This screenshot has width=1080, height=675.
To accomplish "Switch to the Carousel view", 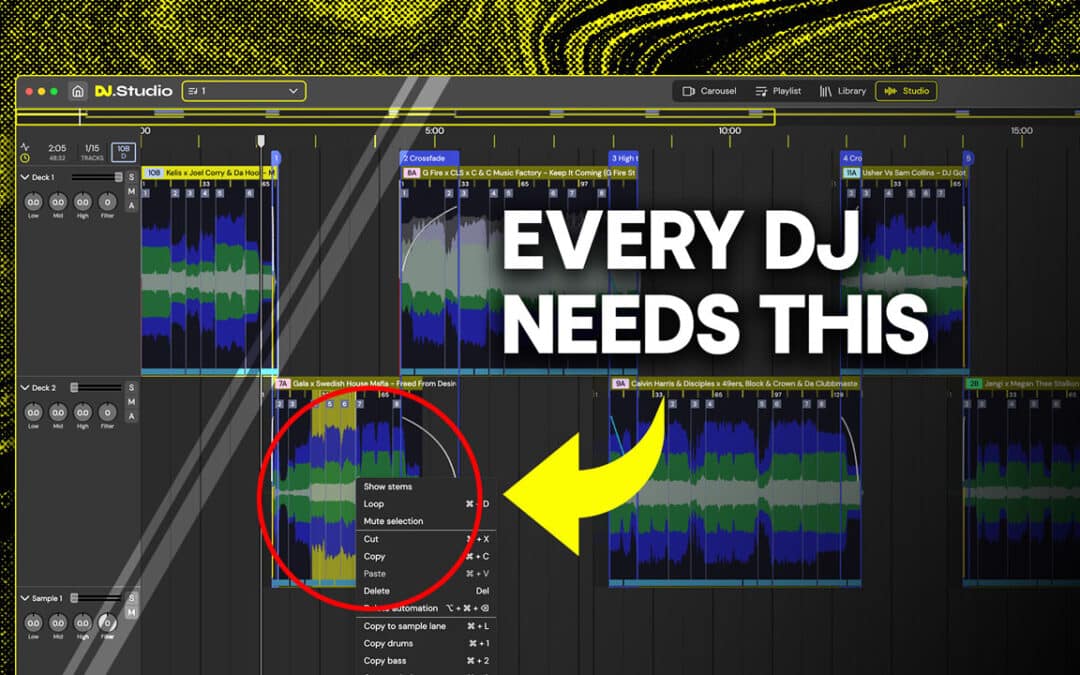I will coord(709,91).
